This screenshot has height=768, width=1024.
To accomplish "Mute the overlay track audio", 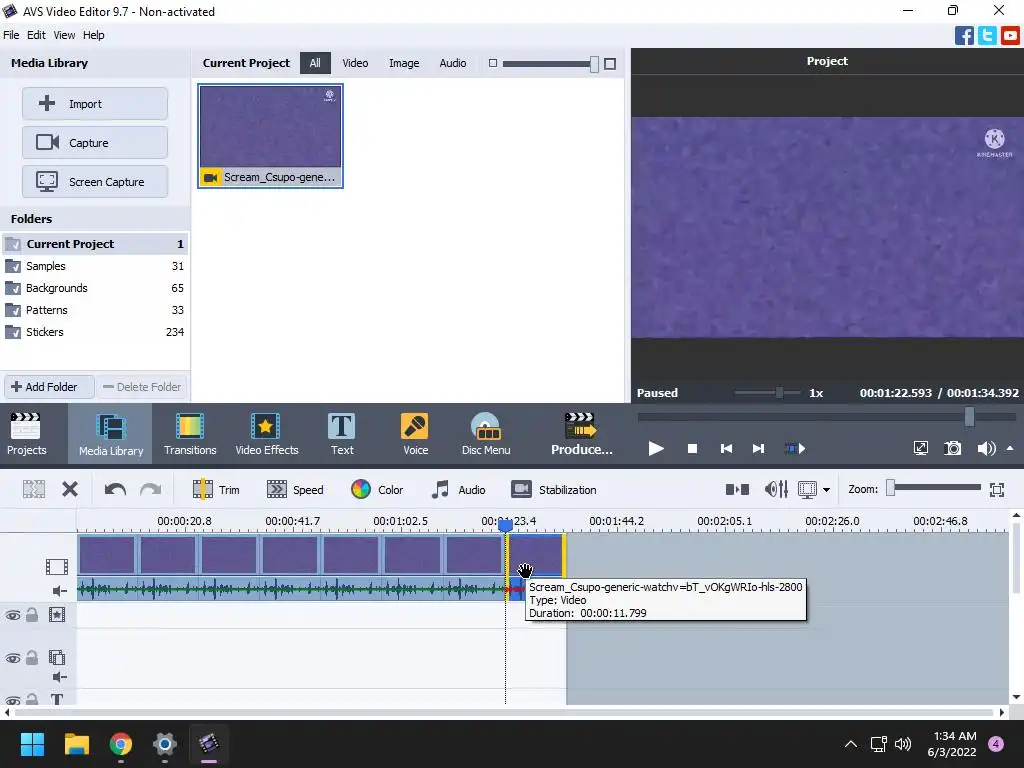I will [x=59, y=677].
